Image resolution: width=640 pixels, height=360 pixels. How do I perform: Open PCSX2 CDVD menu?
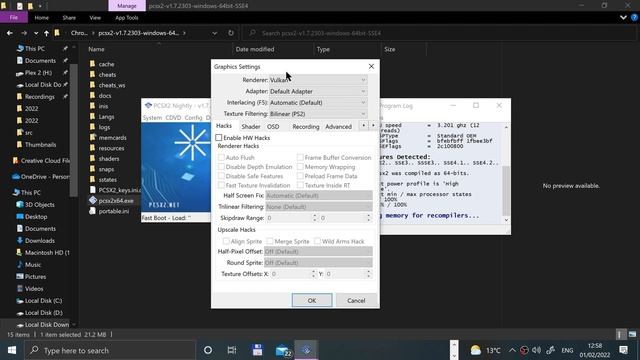click(173, 118)
